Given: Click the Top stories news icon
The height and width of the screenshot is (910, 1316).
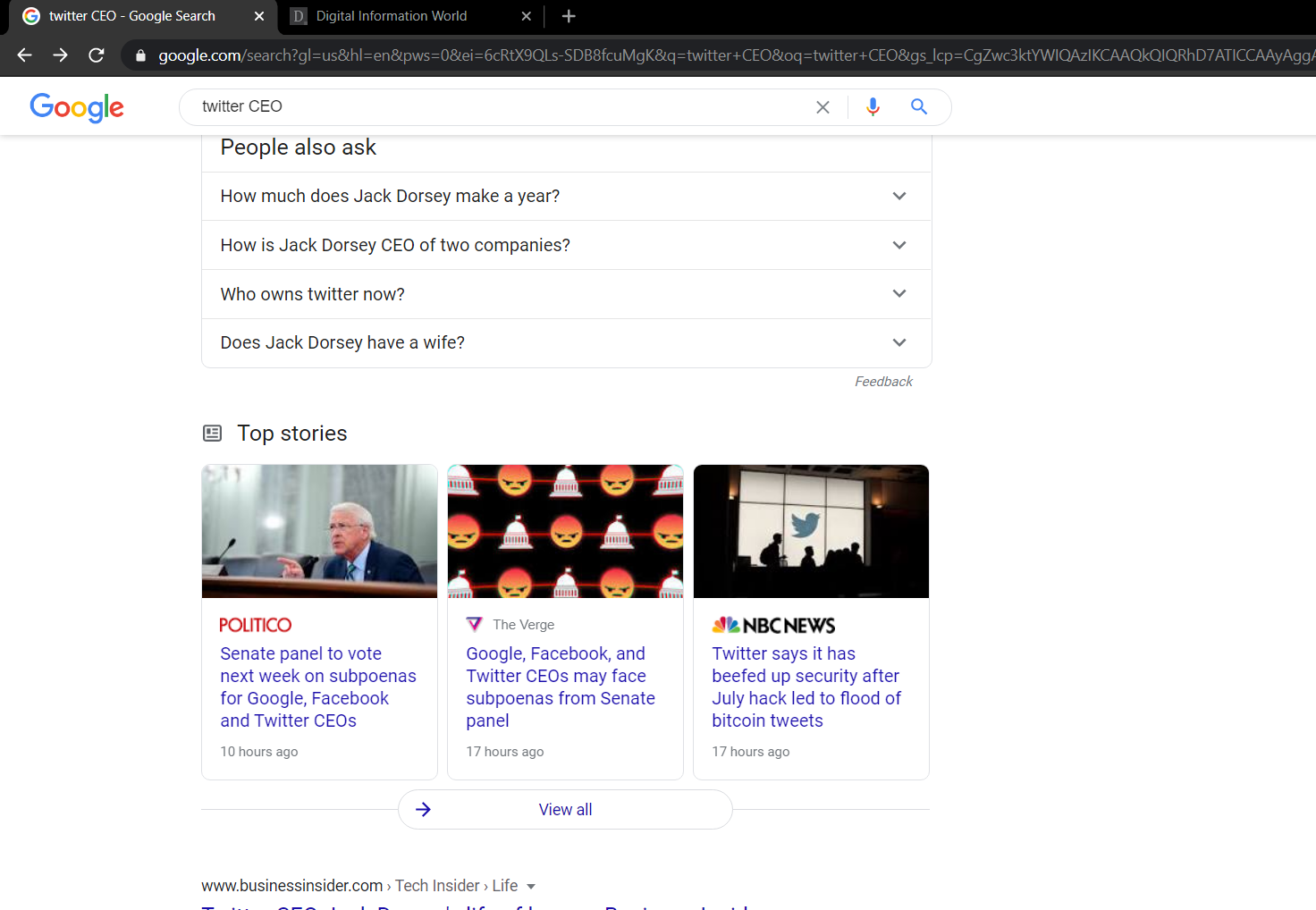Looking at the screenshot, I should click(x=212, y=433).
